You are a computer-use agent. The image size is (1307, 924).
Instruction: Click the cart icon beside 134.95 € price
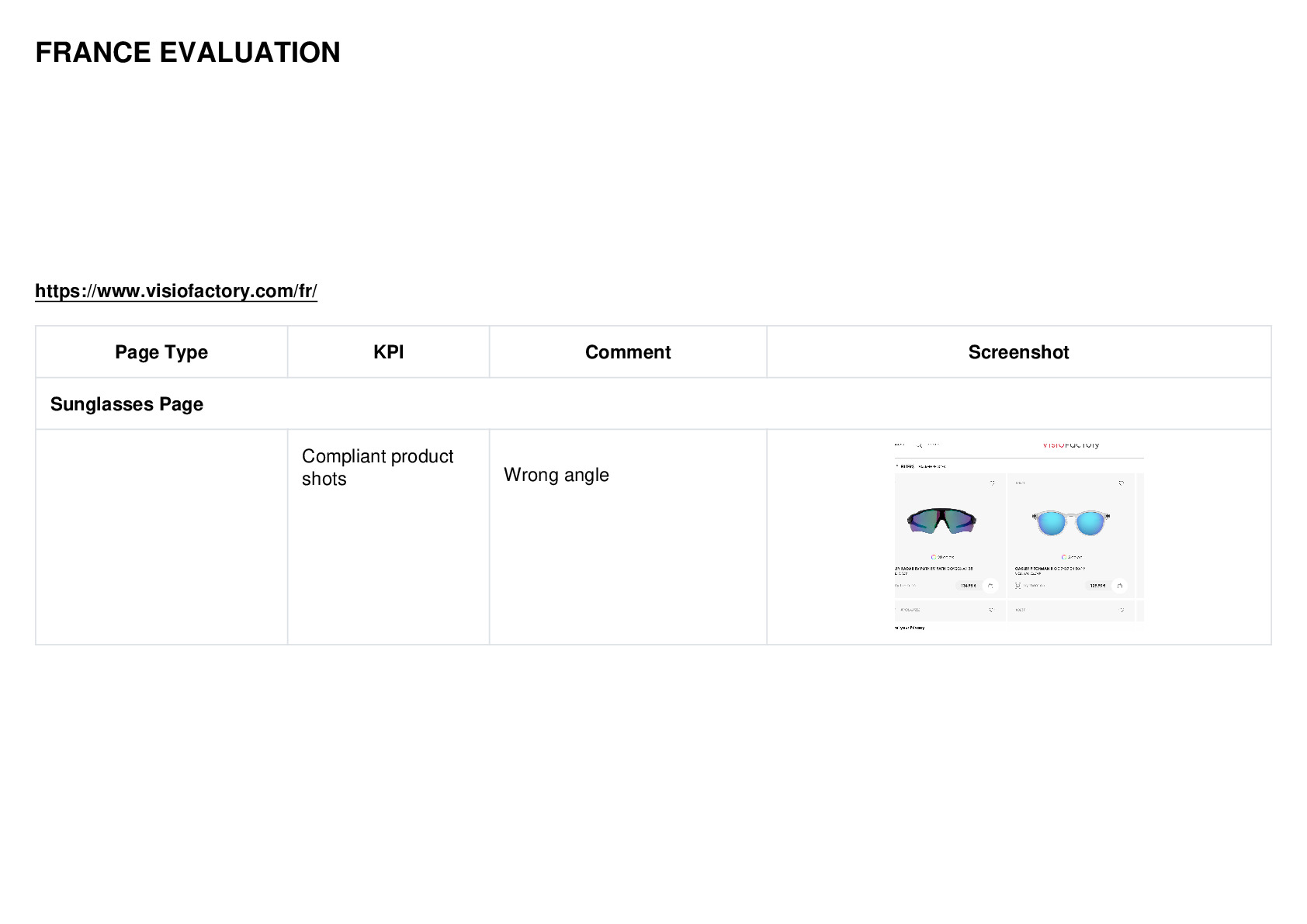pyautogui.click(x=990, y=586)
